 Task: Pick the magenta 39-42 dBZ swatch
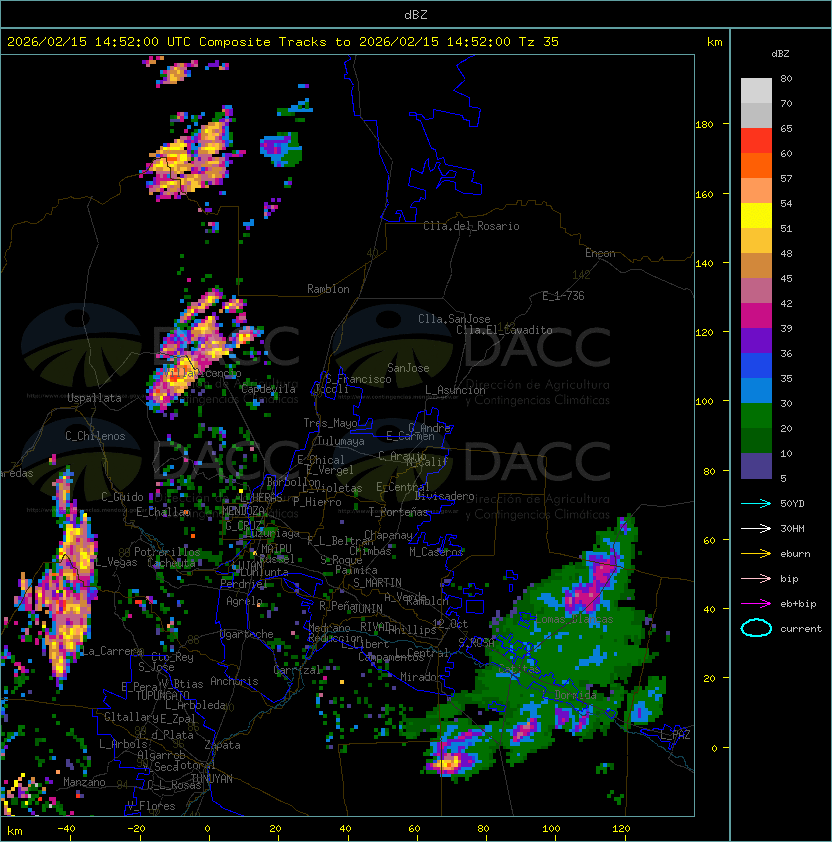756,316
